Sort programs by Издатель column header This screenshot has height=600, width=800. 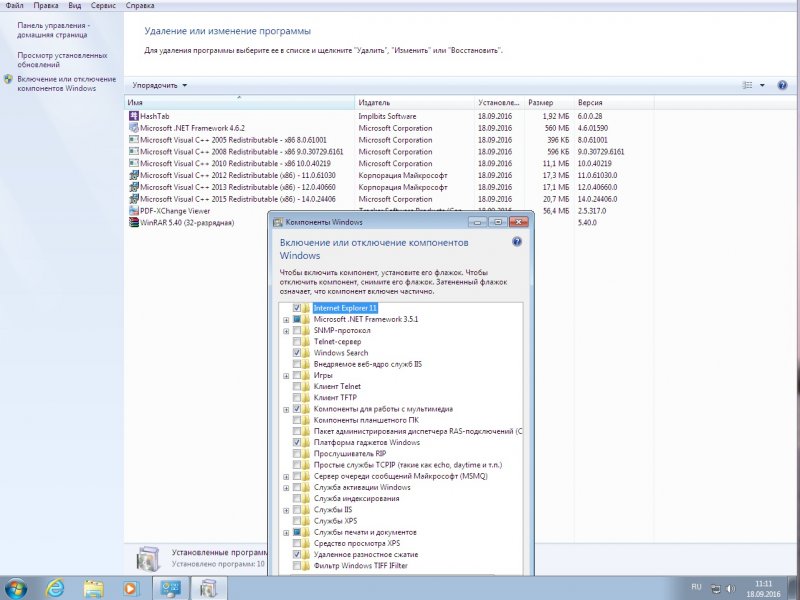pos(414,103)
